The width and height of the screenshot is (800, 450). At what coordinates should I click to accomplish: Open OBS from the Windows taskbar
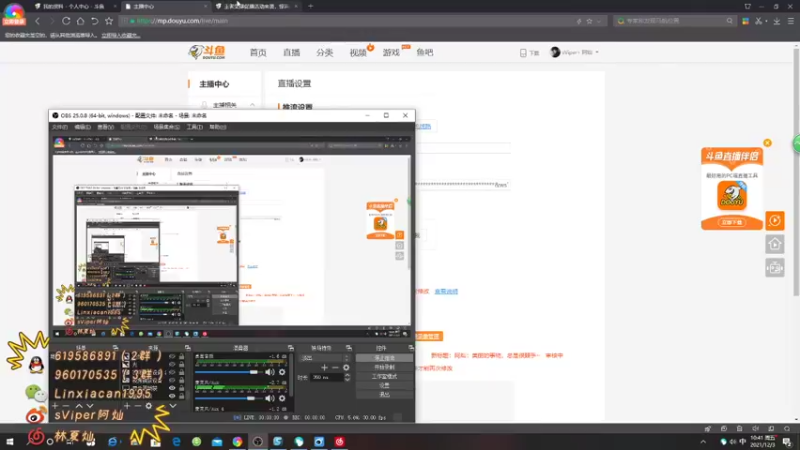tap(258, 442)
